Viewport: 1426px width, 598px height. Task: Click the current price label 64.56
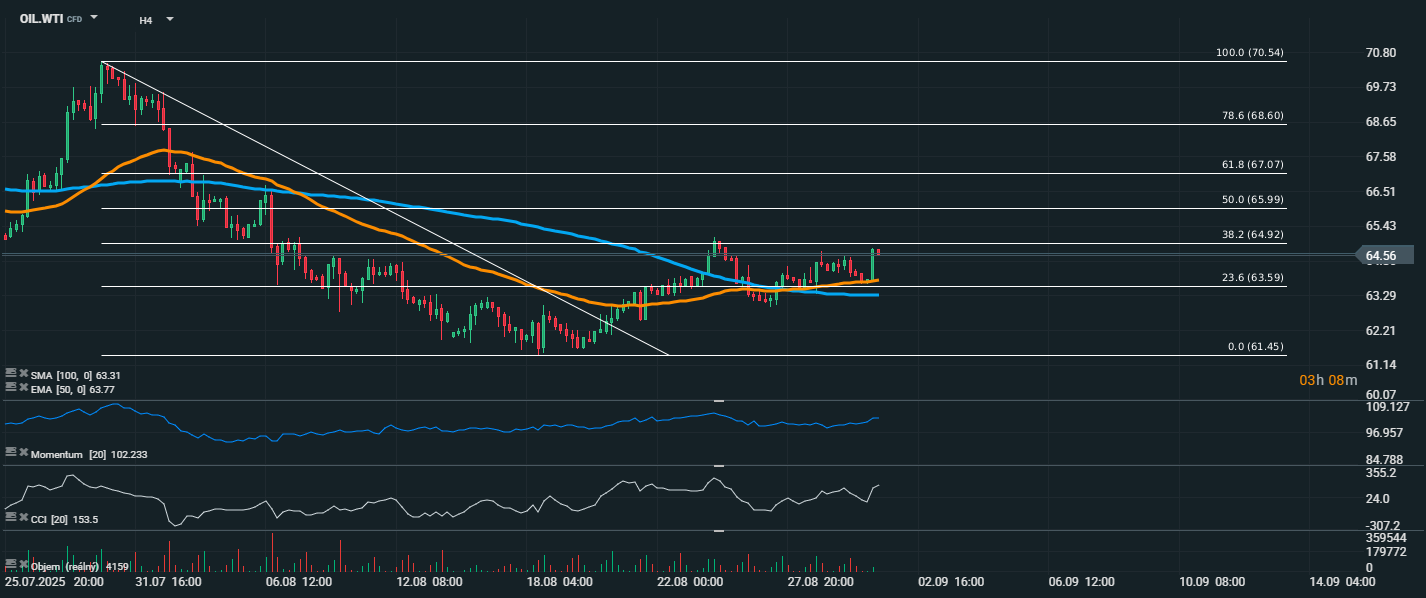point(1381,256)
